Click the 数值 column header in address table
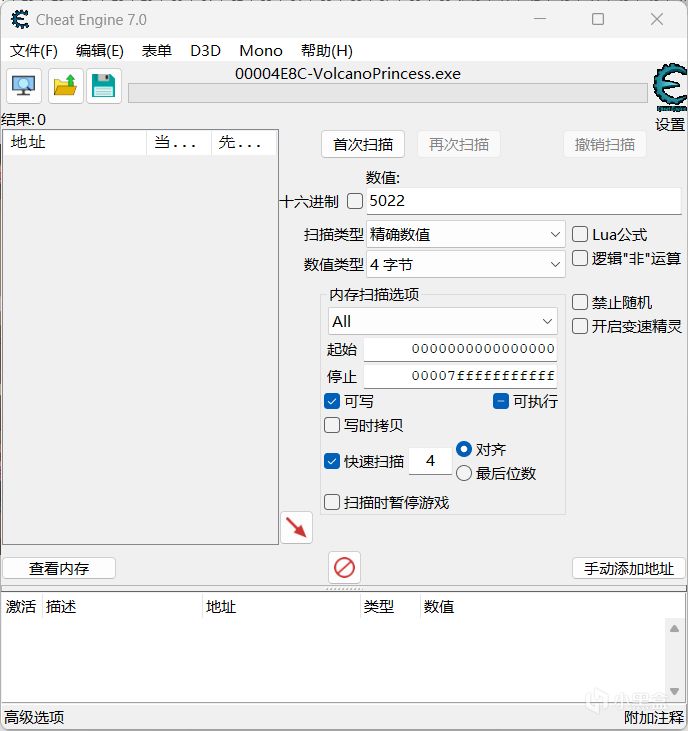The height and width of the screenshot is (731, 688). click(x=439, y=607)
